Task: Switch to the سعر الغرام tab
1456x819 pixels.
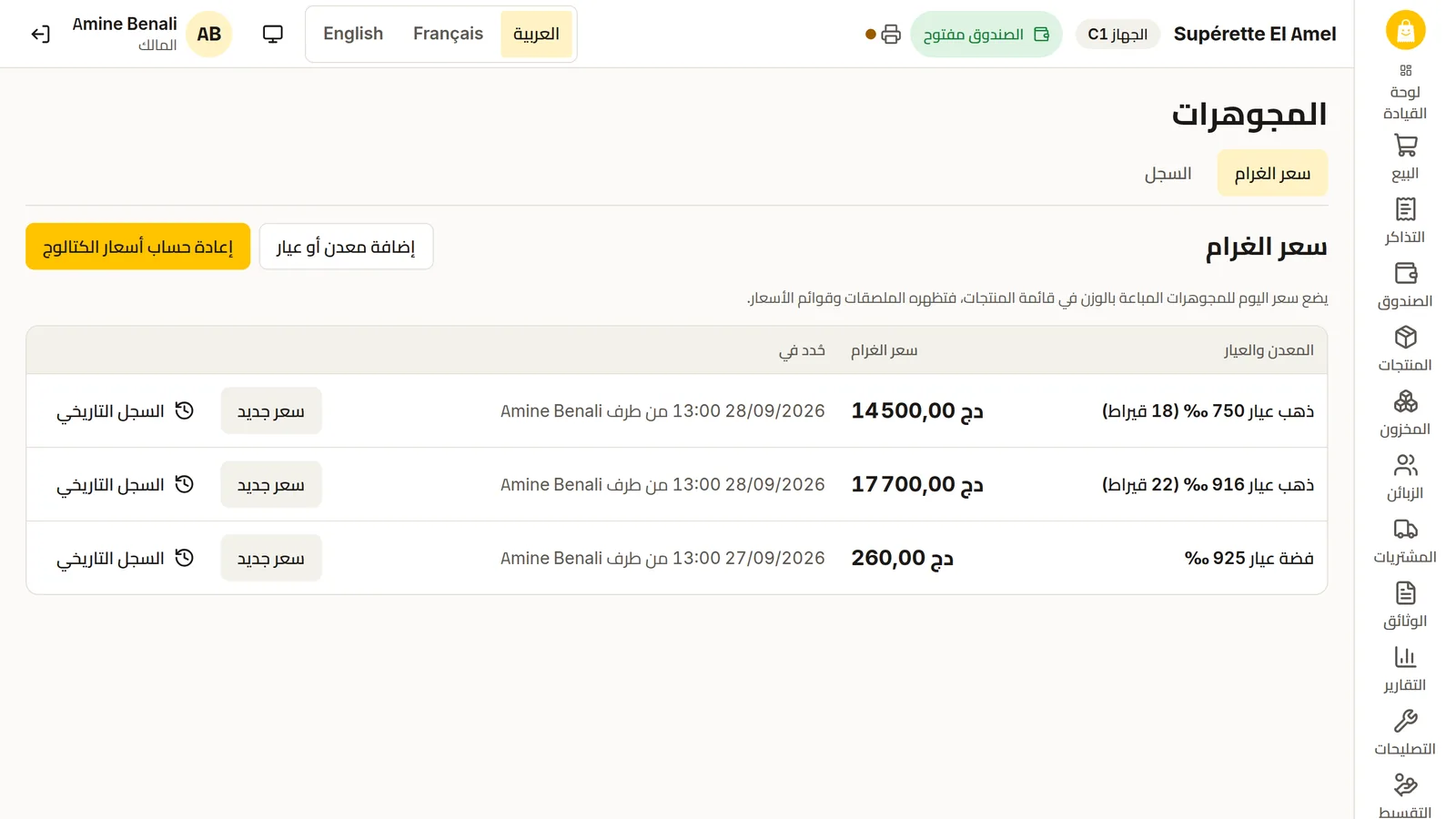Action: pos(1272,173)
